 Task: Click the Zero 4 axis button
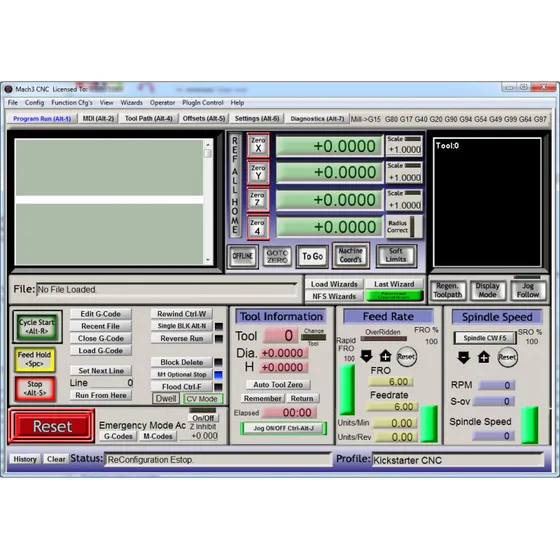tap(258, 227)
